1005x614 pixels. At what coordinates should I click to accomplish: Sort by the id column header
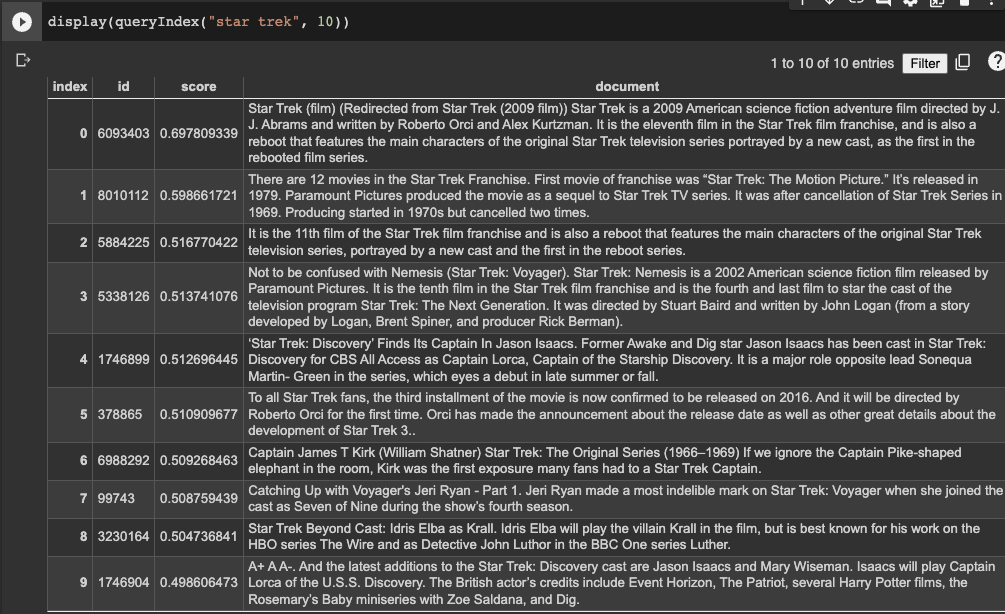(123, 87)
